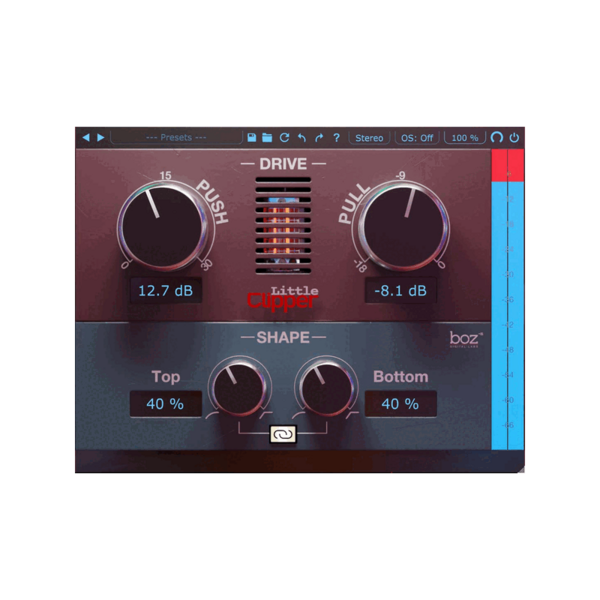Toggle the plugin power bypass button

(514, 137)
